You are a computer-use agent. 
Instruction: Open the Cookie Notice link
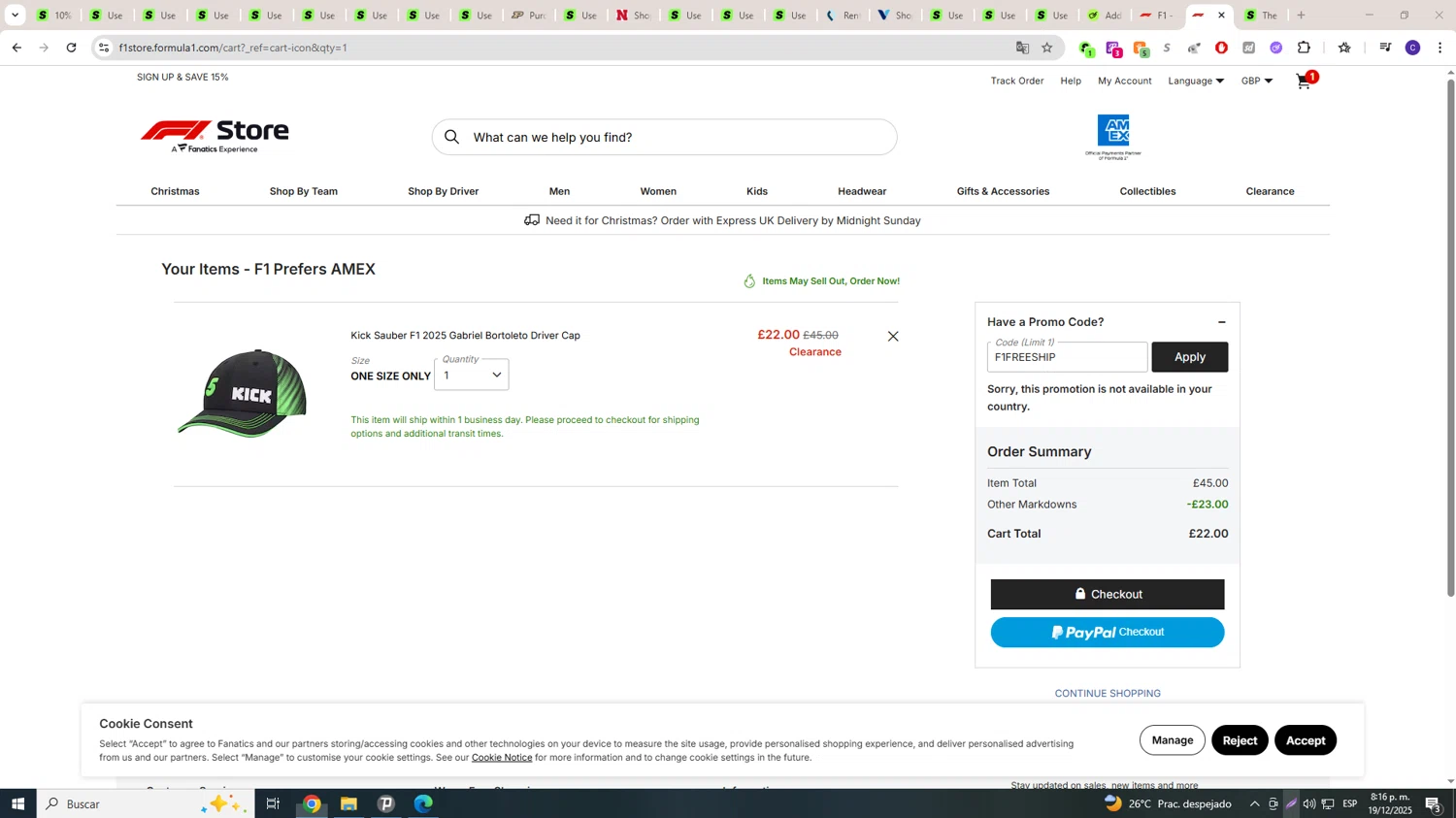pyautogui.click(x=502, y=758)
